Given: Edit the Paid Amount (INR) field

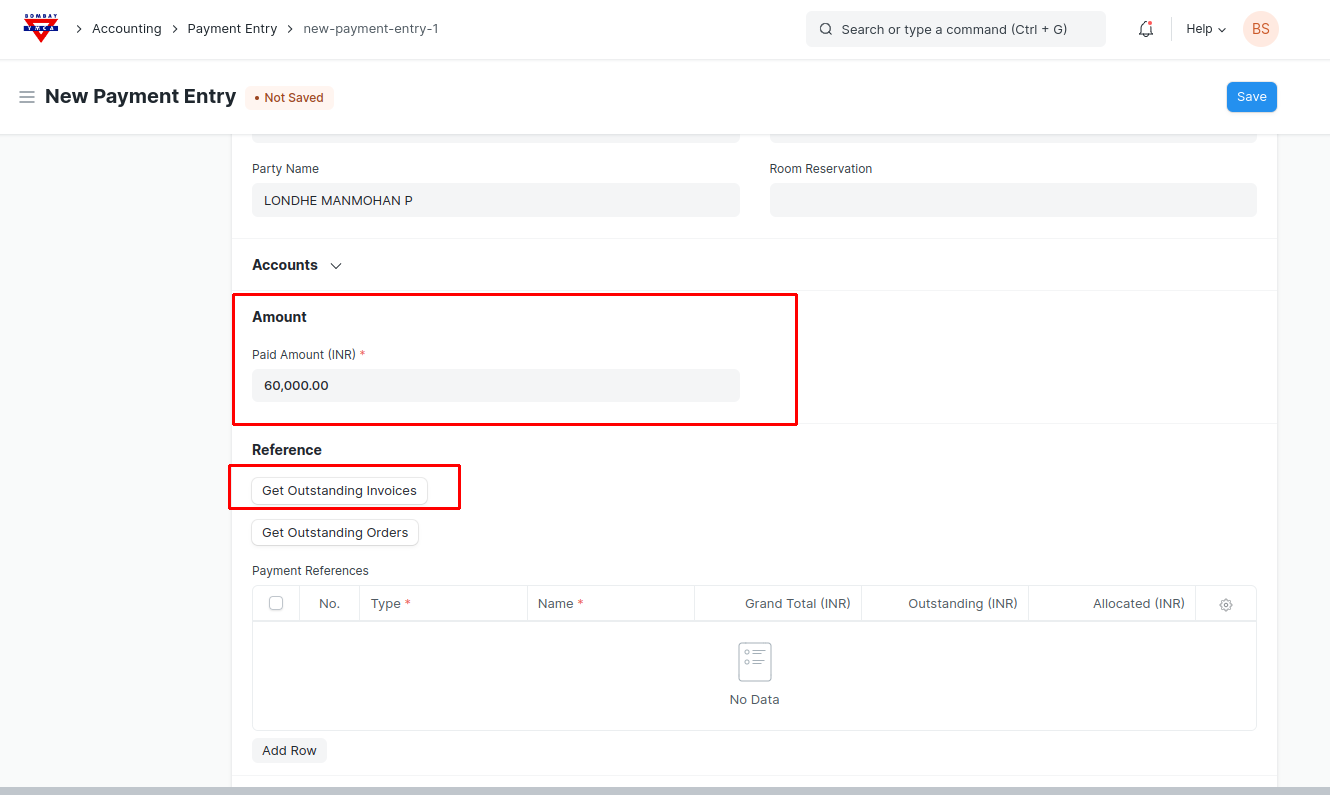Looking at the screenshot, I should [495, 385].
